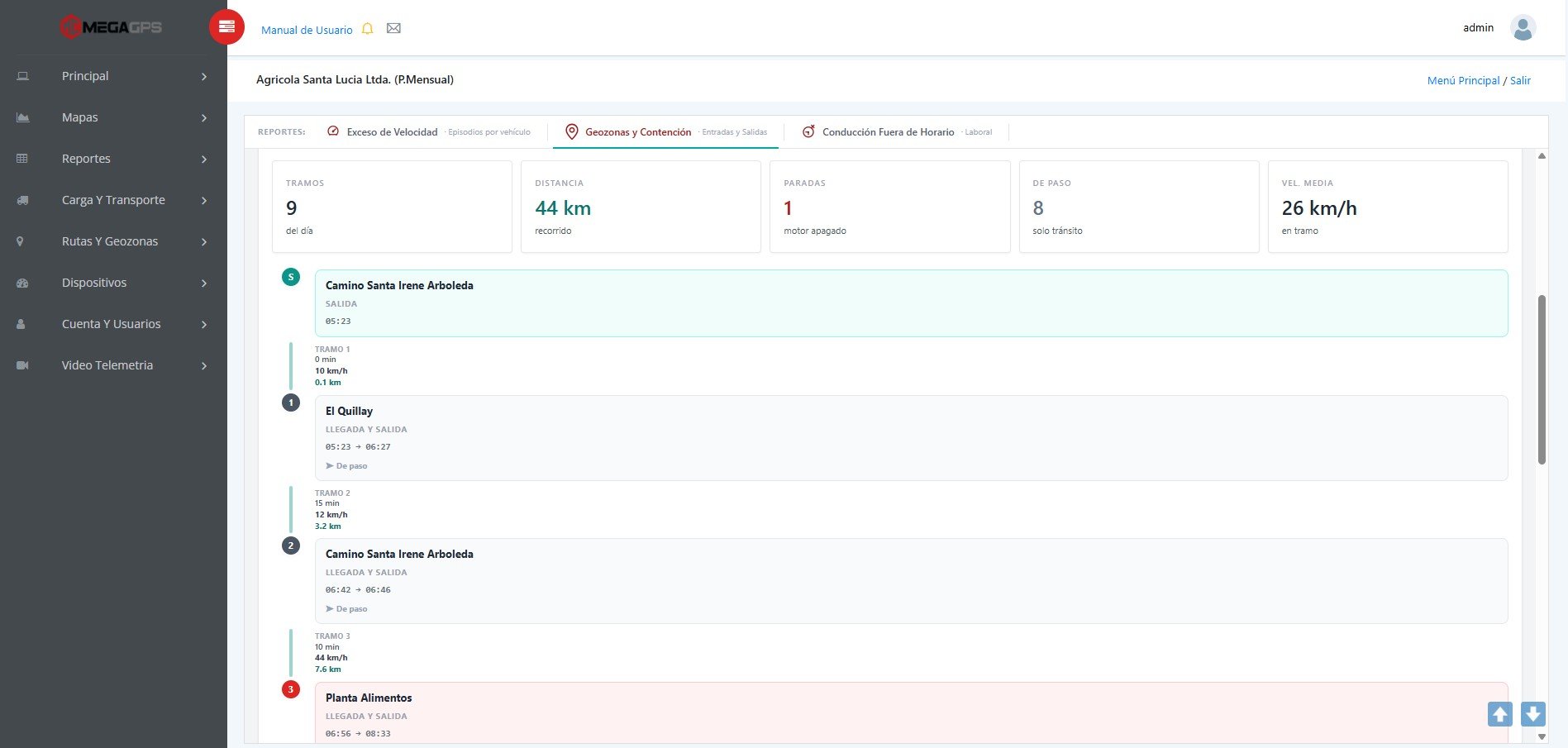1568x748 pixels.
Task: Open the Principal sidebar menu
Action: pyautogui.click(x=113, y=76)
